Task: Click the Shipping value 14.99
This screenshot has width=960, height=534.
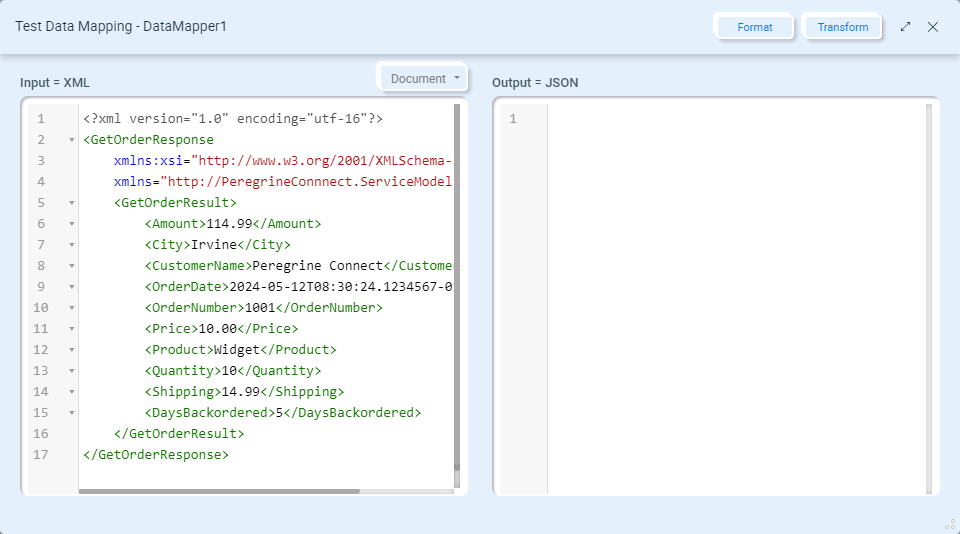Action: pyautogui.click(x=241, y=392)
